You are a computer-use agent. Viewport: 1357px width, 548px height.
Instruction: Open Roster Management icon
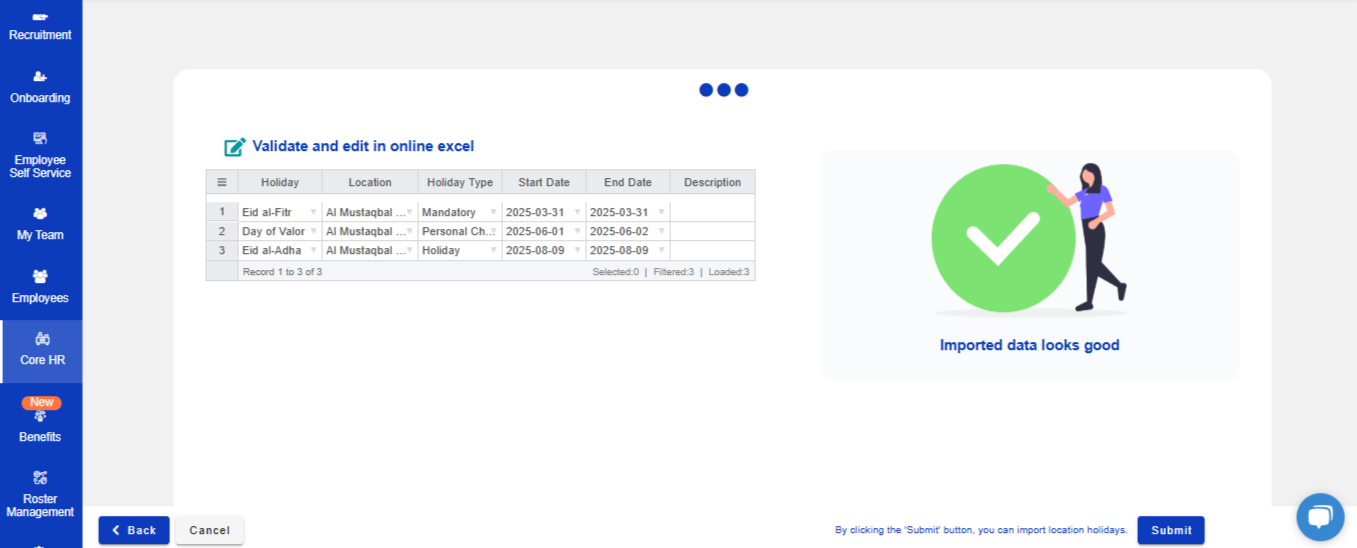40,478
